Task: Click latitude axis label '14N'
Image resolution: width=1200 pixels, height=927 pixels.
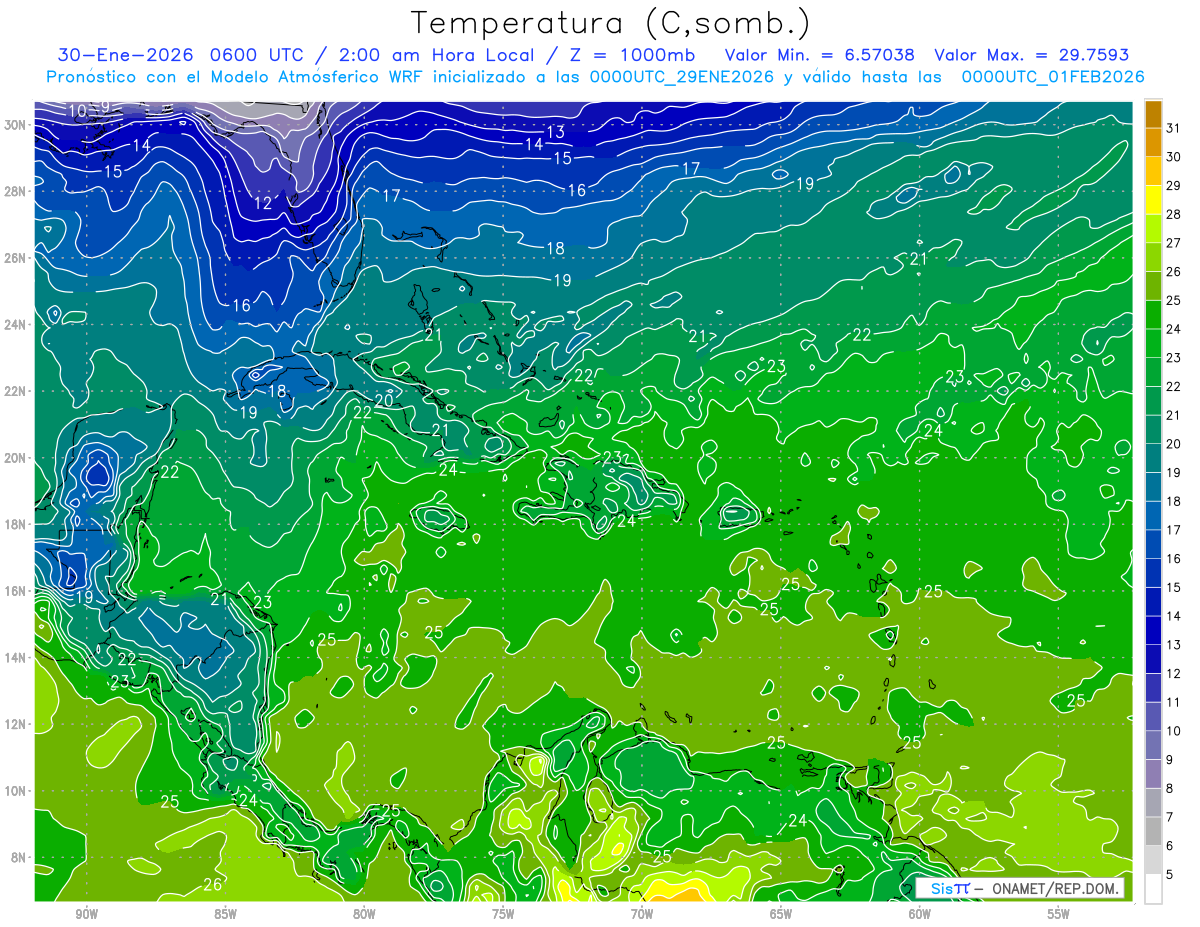Action: pos(15,657)
